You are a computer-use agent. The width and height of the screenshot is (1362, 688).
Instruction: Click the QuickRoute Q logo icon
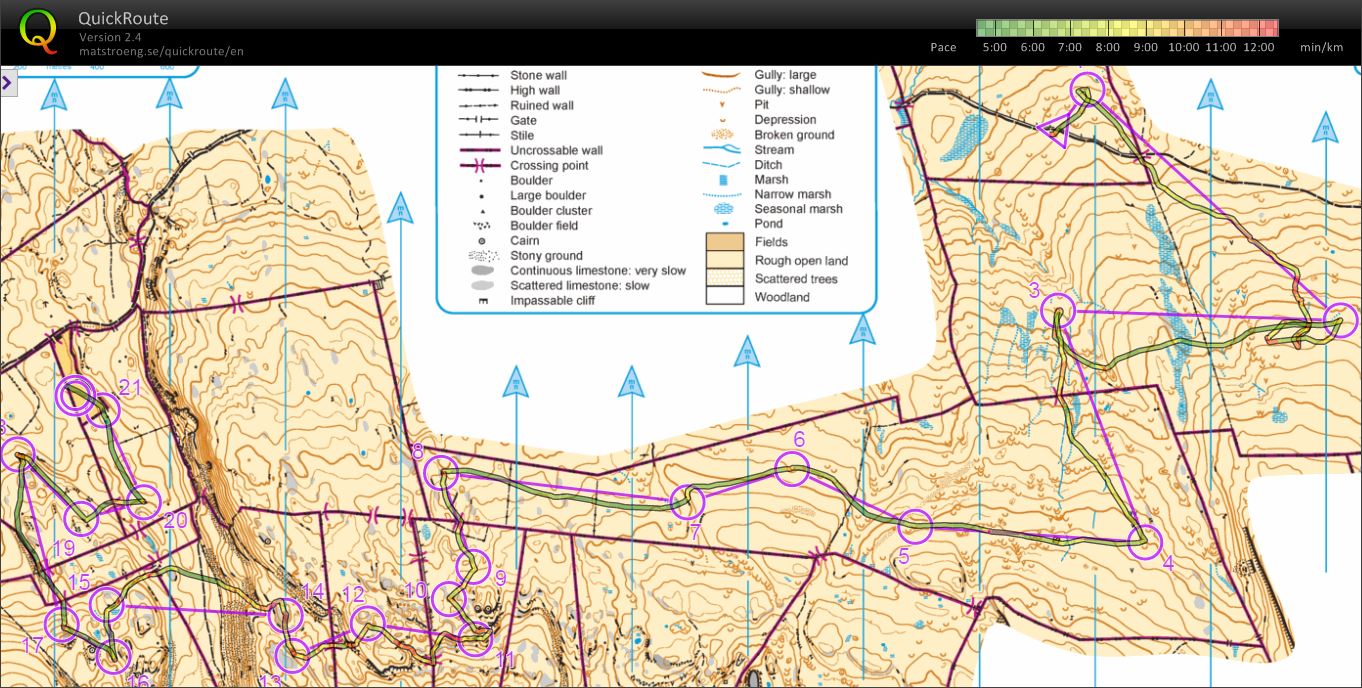click(x=38, y=30)
